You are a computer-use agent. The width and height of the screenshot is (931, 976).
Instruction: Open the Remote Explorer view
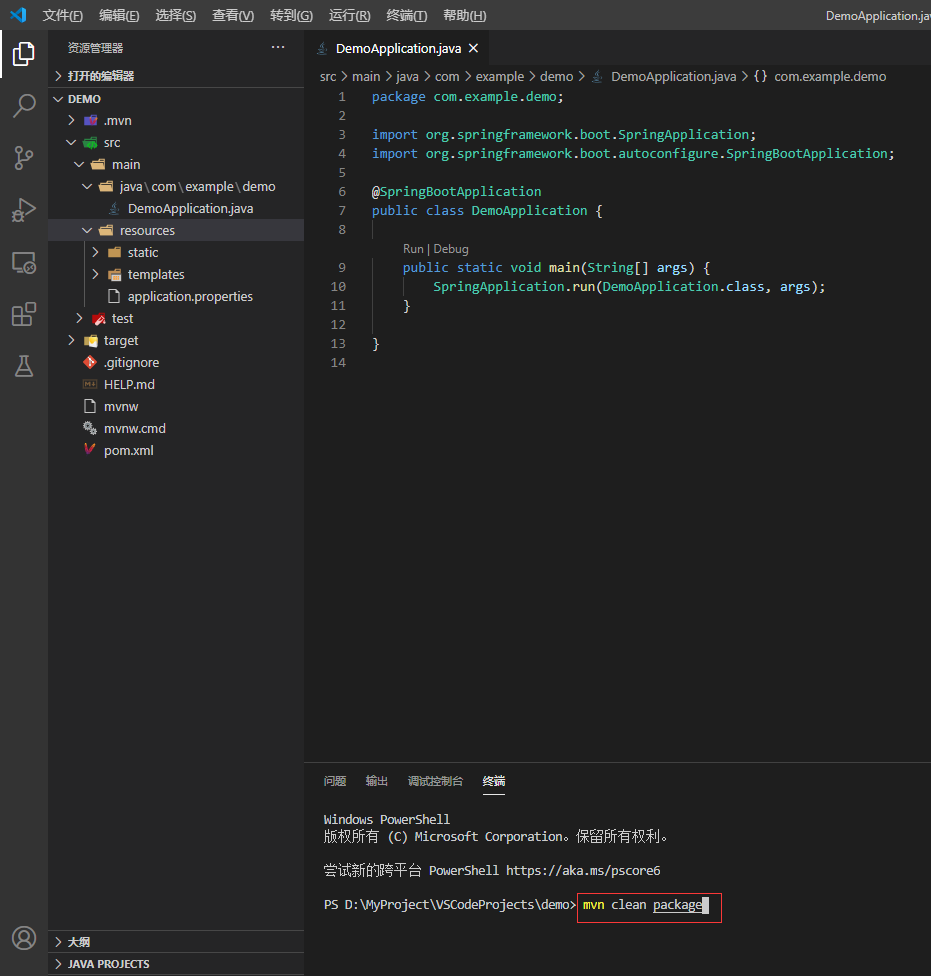tap(24, 262)
